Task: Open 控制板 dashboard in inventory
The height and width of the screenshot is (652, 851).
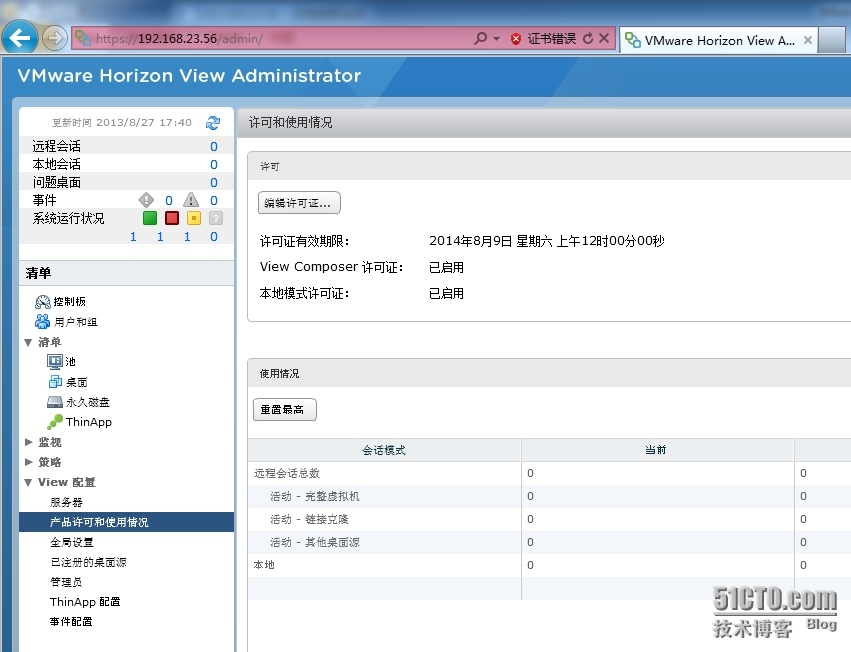Action: coord(69,302)
